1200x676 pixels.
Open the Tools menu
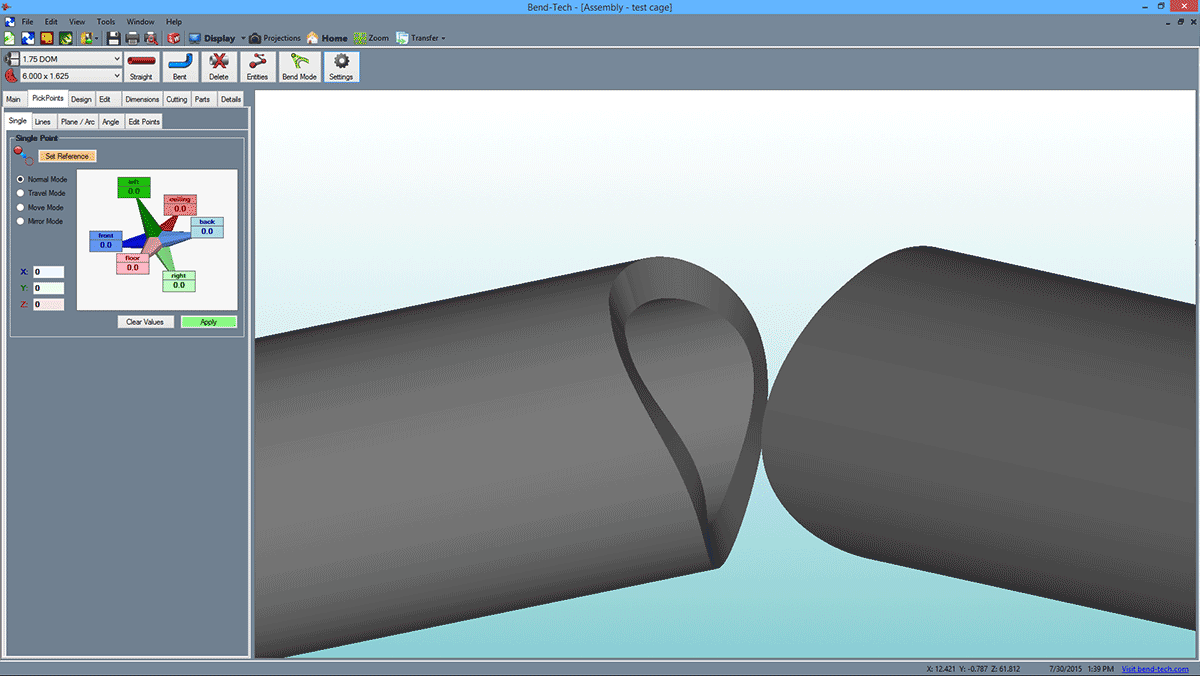tap(106, 21)
